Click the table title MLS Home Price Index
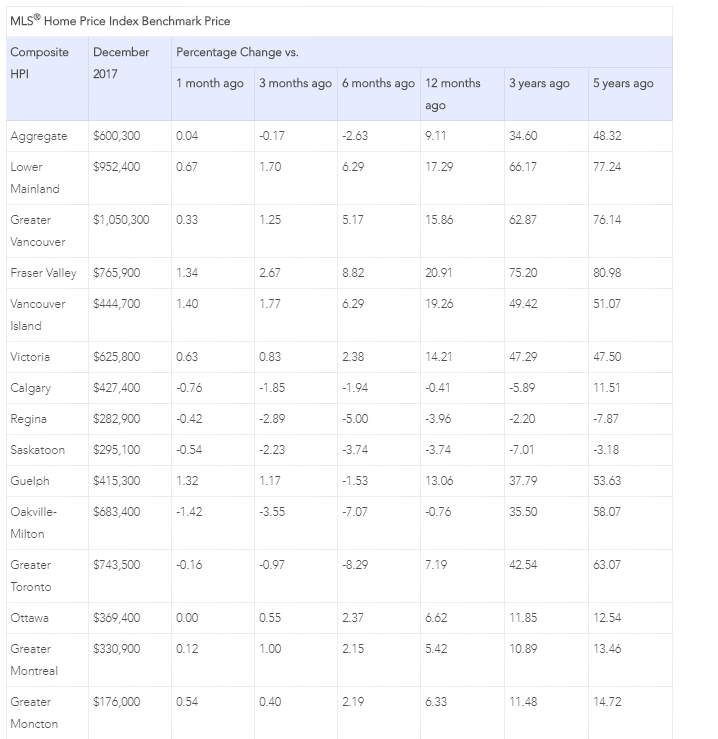Screen dimensions: 718x739 click(x=120, y=21)
